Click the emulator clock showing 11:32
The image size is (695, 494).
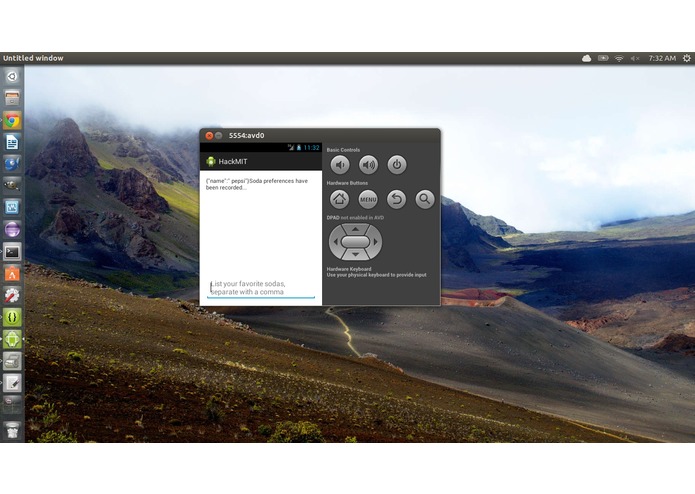311,148
